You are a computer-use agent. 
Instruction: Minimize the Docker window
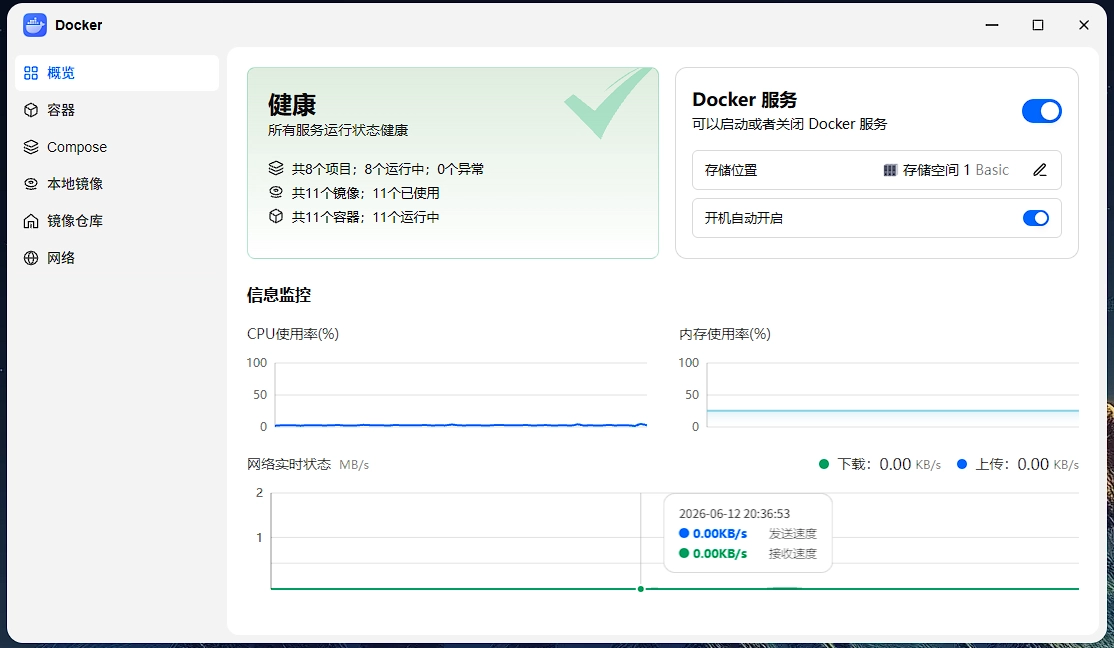tap(992, 25)
